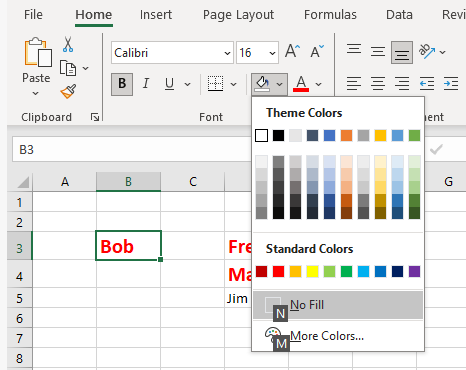Image resolution: width=466 pixels, height=370 pixels.
Task: Open the Page Layout tab
Action: [x=238, y=15]
